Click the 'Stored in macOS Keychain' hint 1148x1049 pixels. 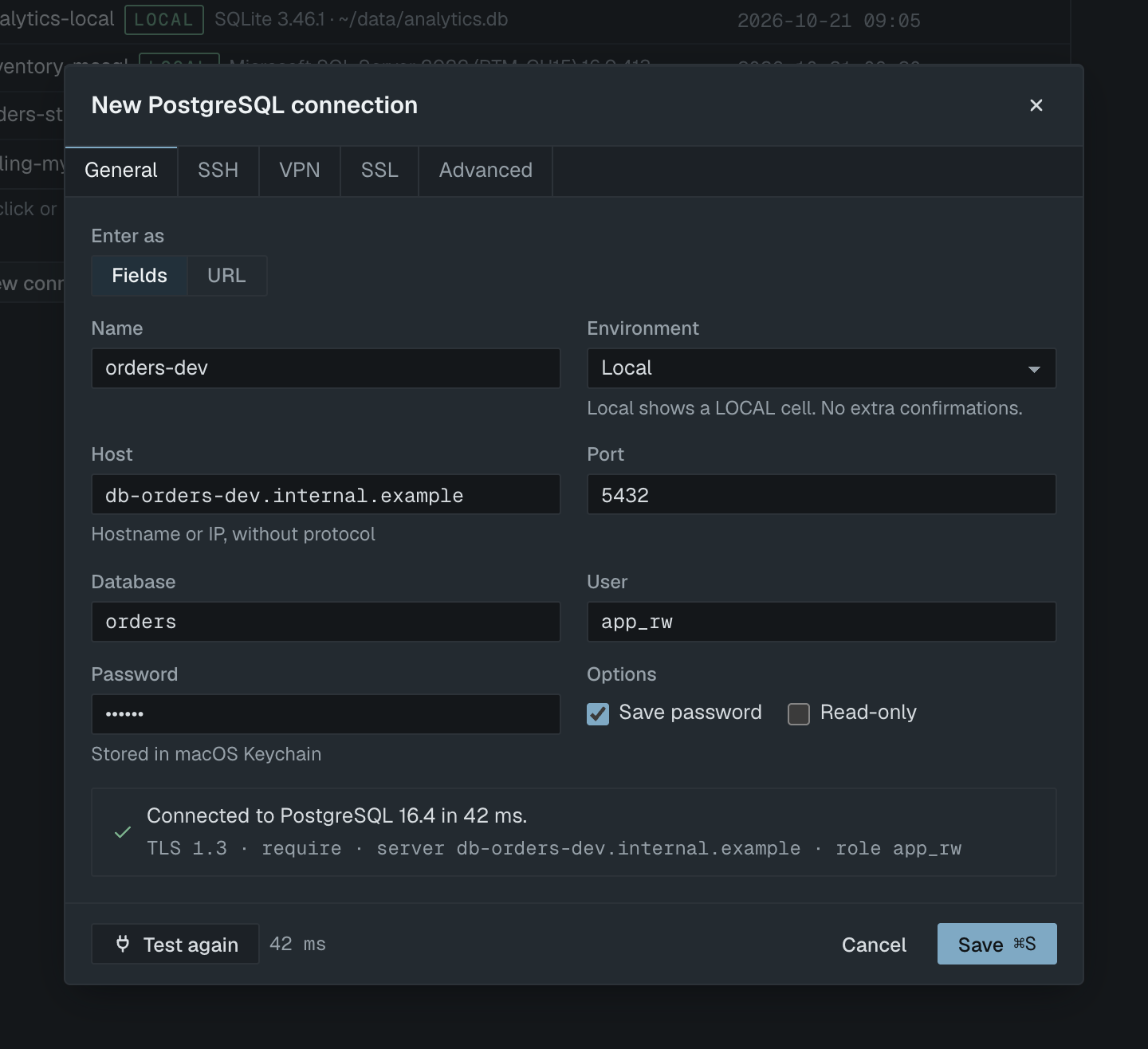[x=206, y=754]
